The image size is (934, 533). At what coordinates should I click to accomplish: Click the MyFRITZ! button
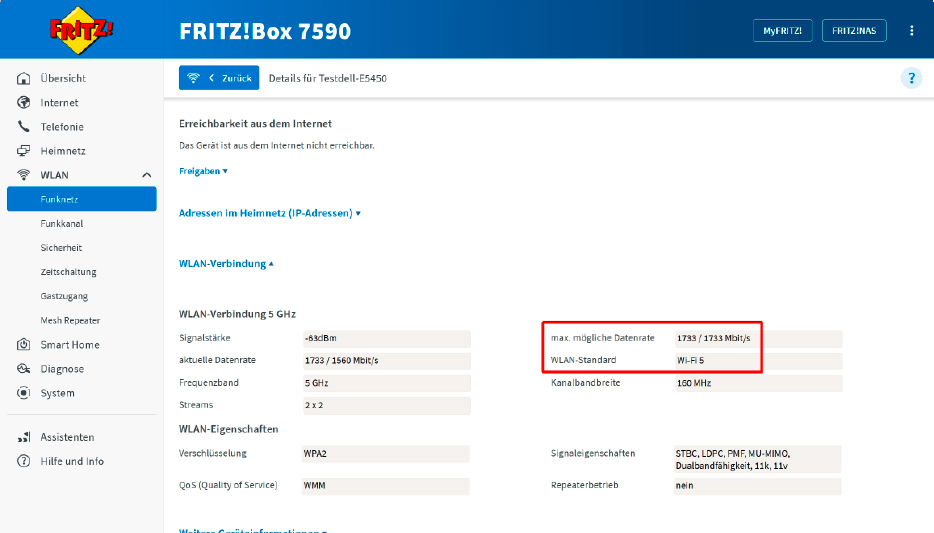783,31
